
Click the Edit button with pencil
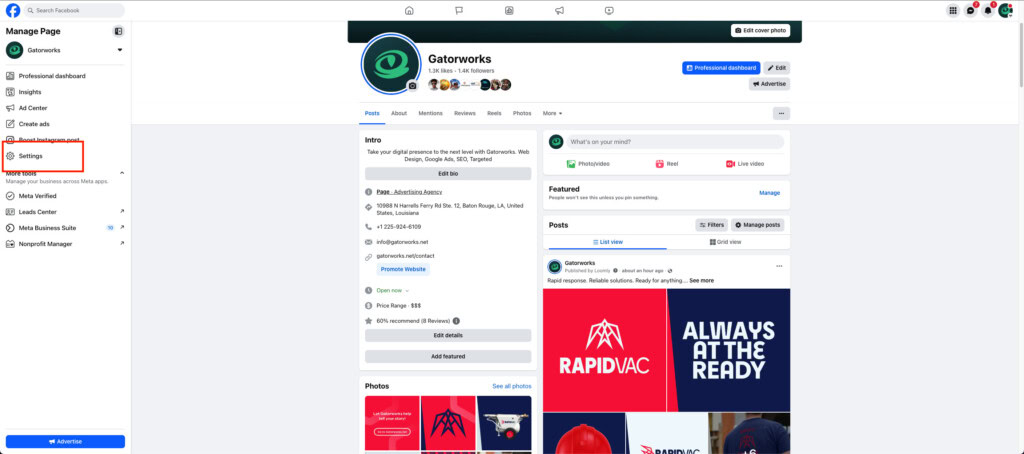point(777,68)
